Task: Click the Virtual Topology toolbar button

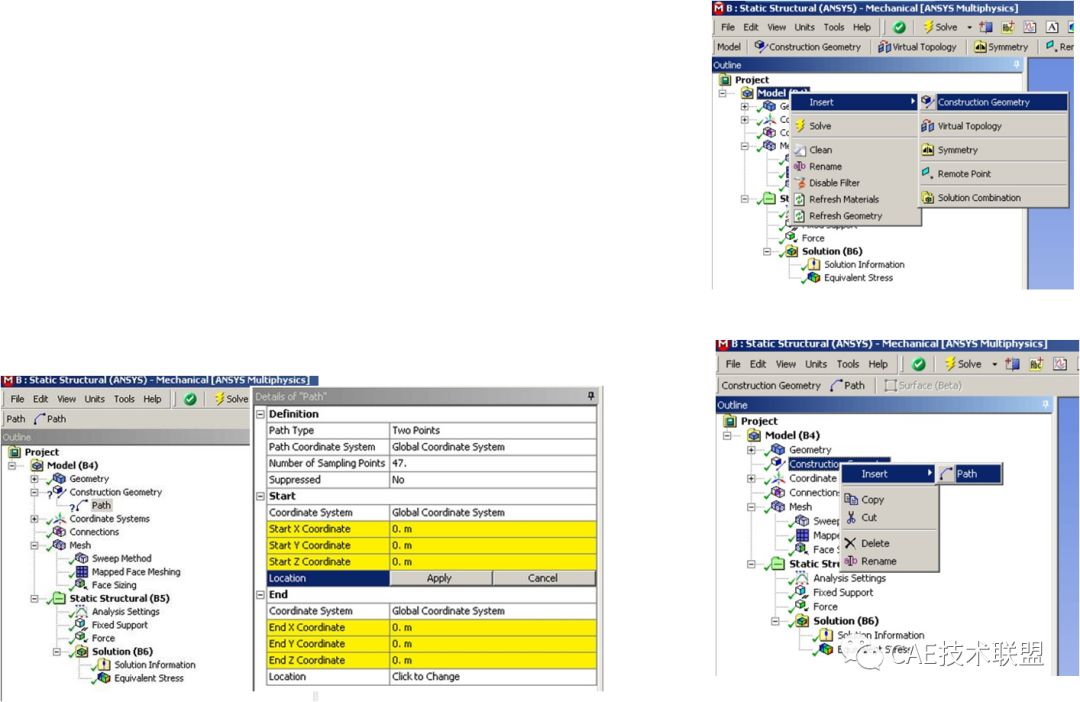Action: (917, 47)
